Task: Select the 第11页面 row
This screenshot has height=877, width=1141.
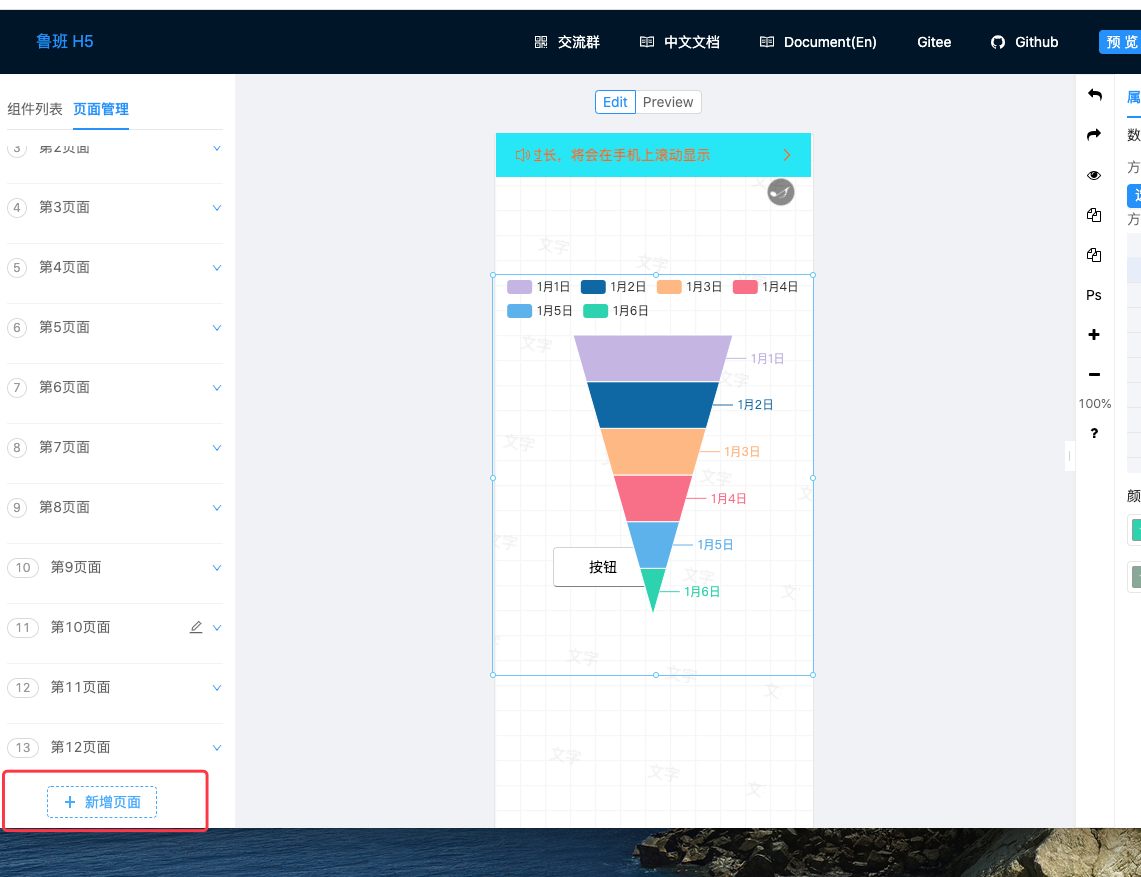Action: point(115,687)
